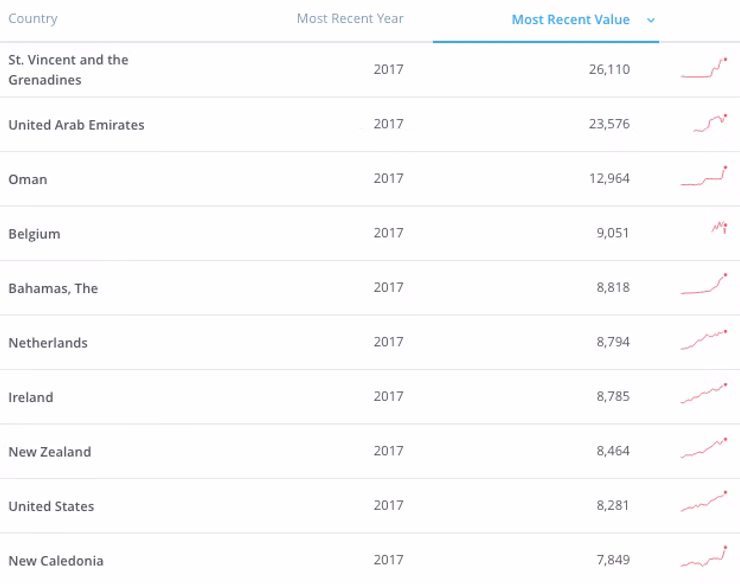This screenshot has height=584, width=740.
Task: Open the St. Vincent and the Grenadines sparkline chart
Action: pyautogui.click(x=704, y=68)
